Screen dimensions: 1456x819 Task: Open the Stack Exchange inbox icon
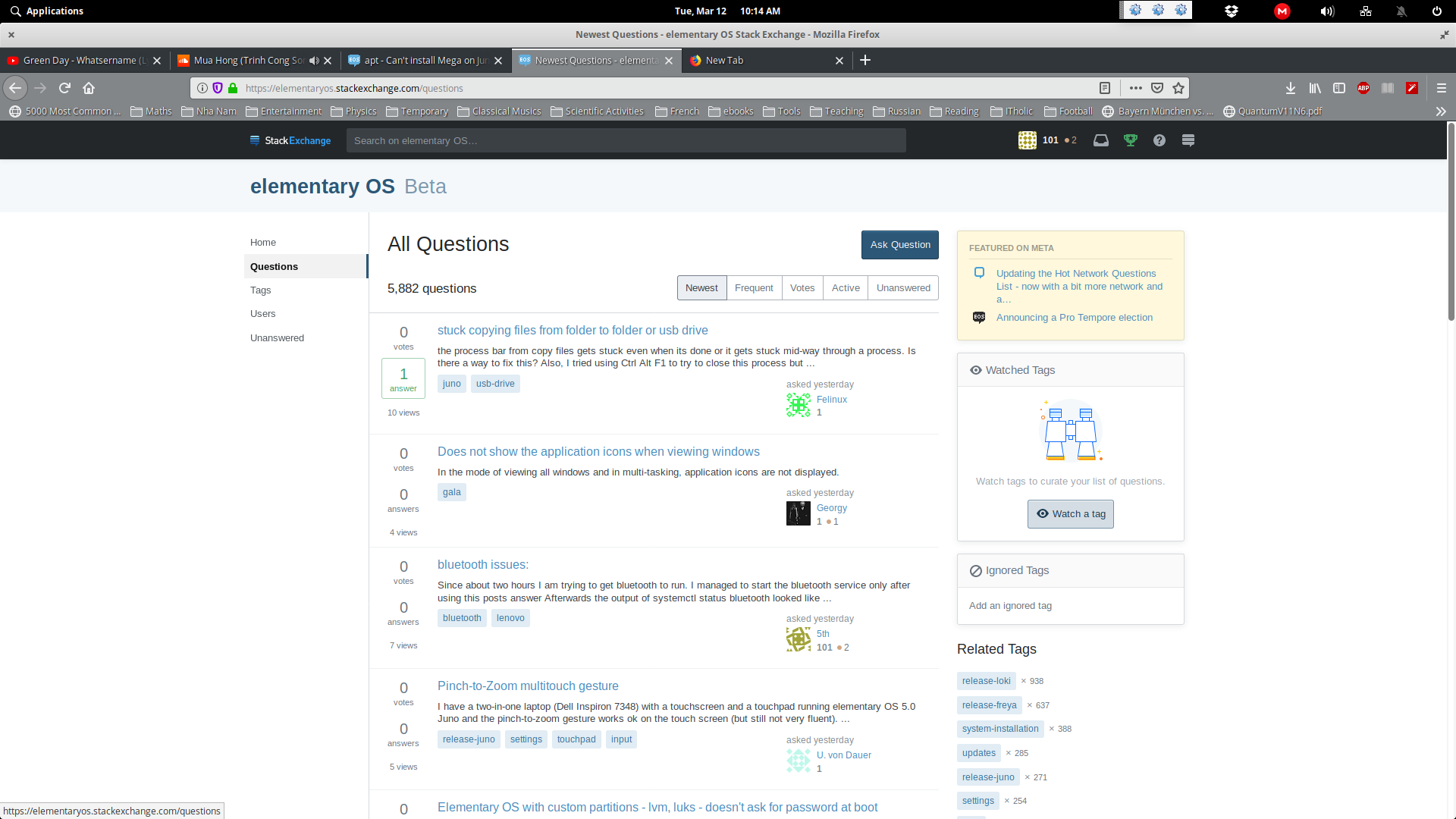(x=1100, y=140)
